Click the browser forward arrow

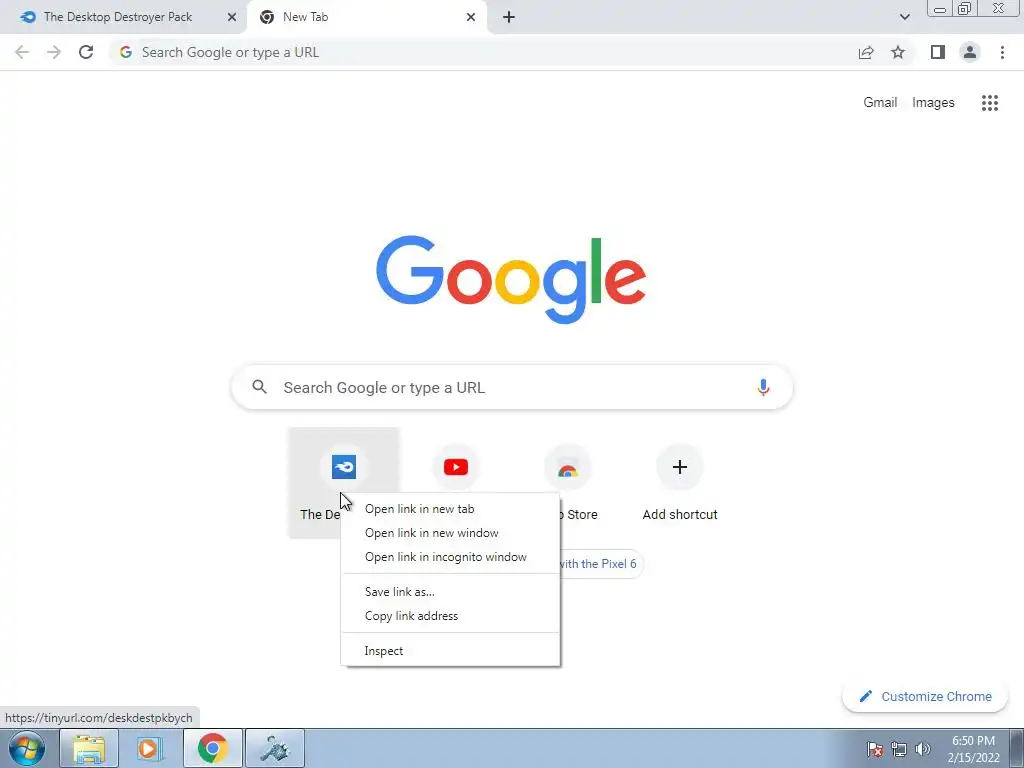(54, 52)
